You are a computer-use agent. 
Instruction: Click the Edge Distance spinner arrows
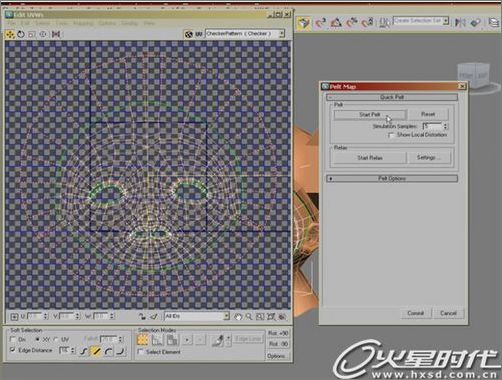pos(73,350)
